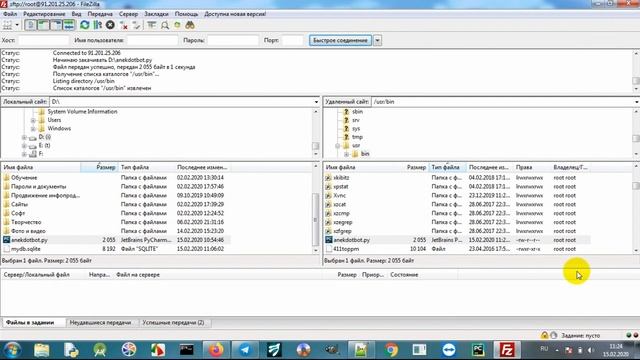Viewport: 640px width, 360px height.
Task: Select the tmp folder in remote tree
Action: 357,137
